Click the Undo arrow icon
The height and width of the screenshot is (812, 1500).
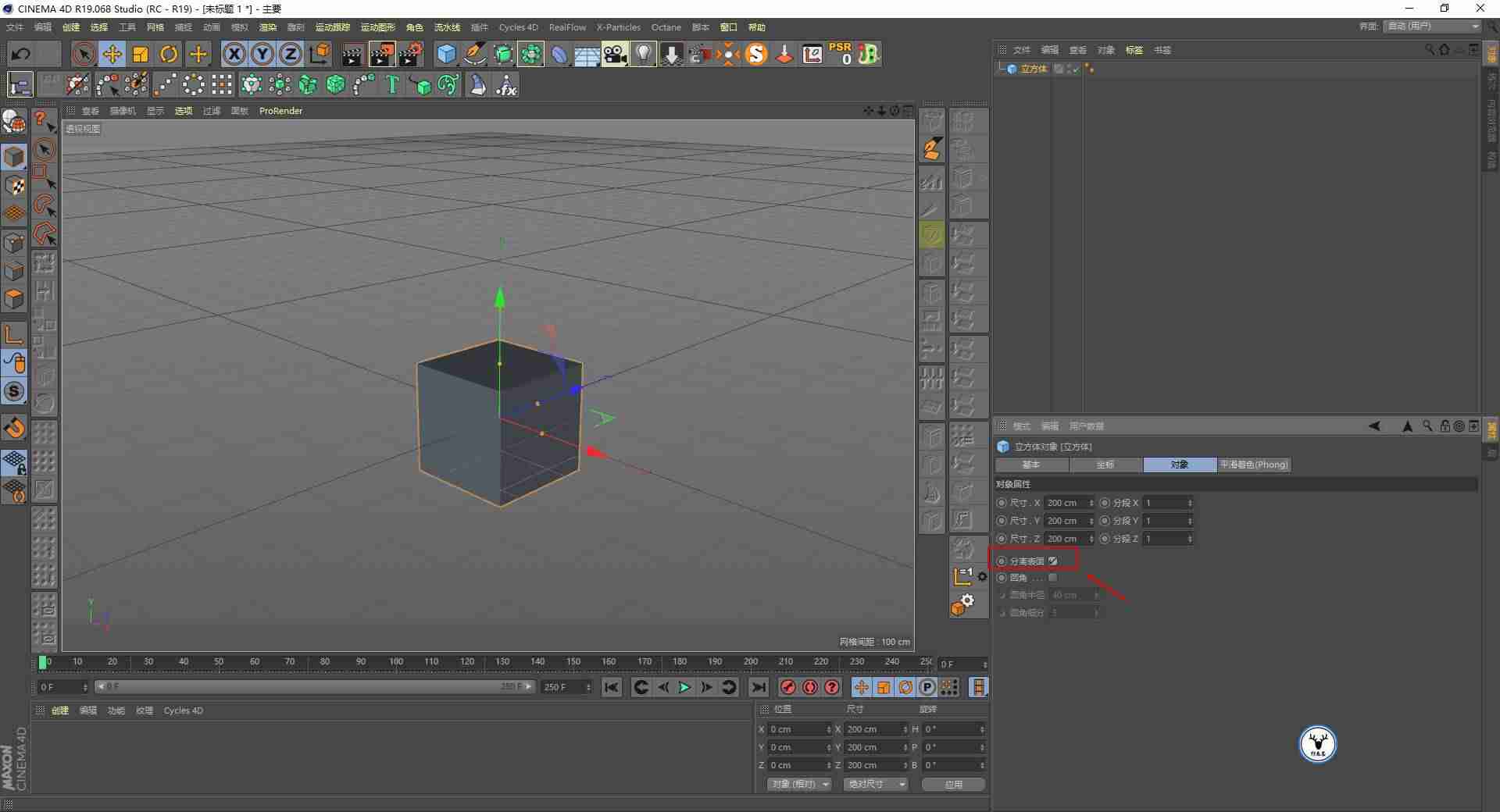[x=21, y=54]
